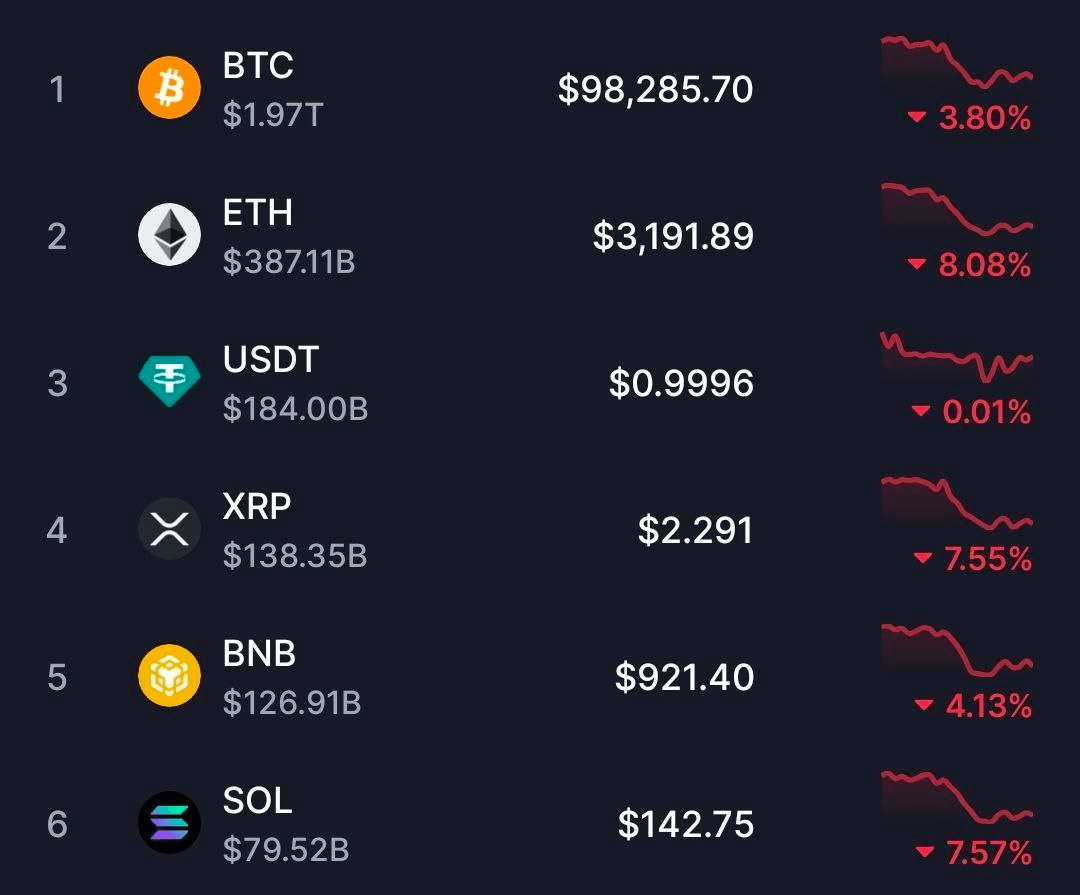Click the $138.35B market cap for XRP
Image resolution: width=1080 pixels, height=895 pixels.
click(x=291, y=556)
